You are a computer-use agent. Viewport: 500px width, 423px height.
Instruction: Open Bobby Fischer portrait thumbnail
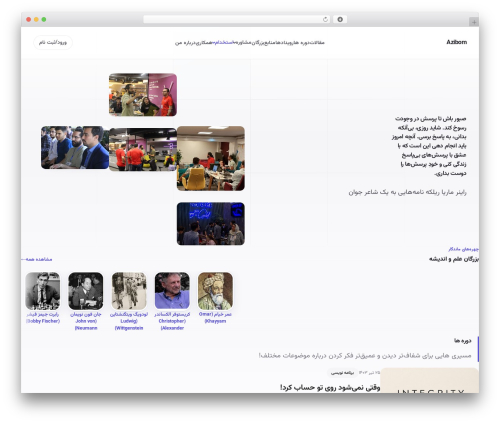[x=43, y=291]
